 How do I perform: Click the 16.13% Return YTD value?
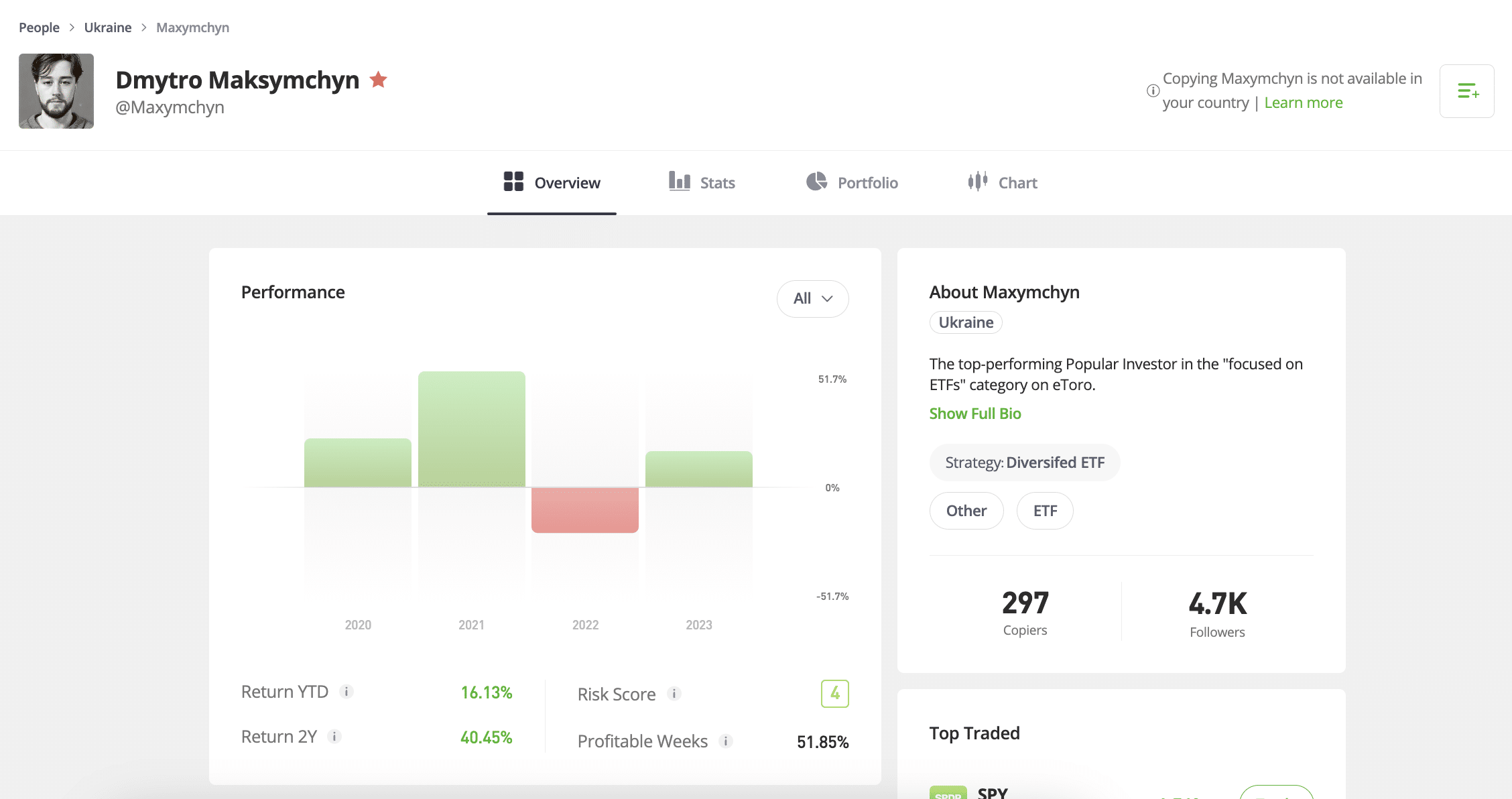(487, 692)
